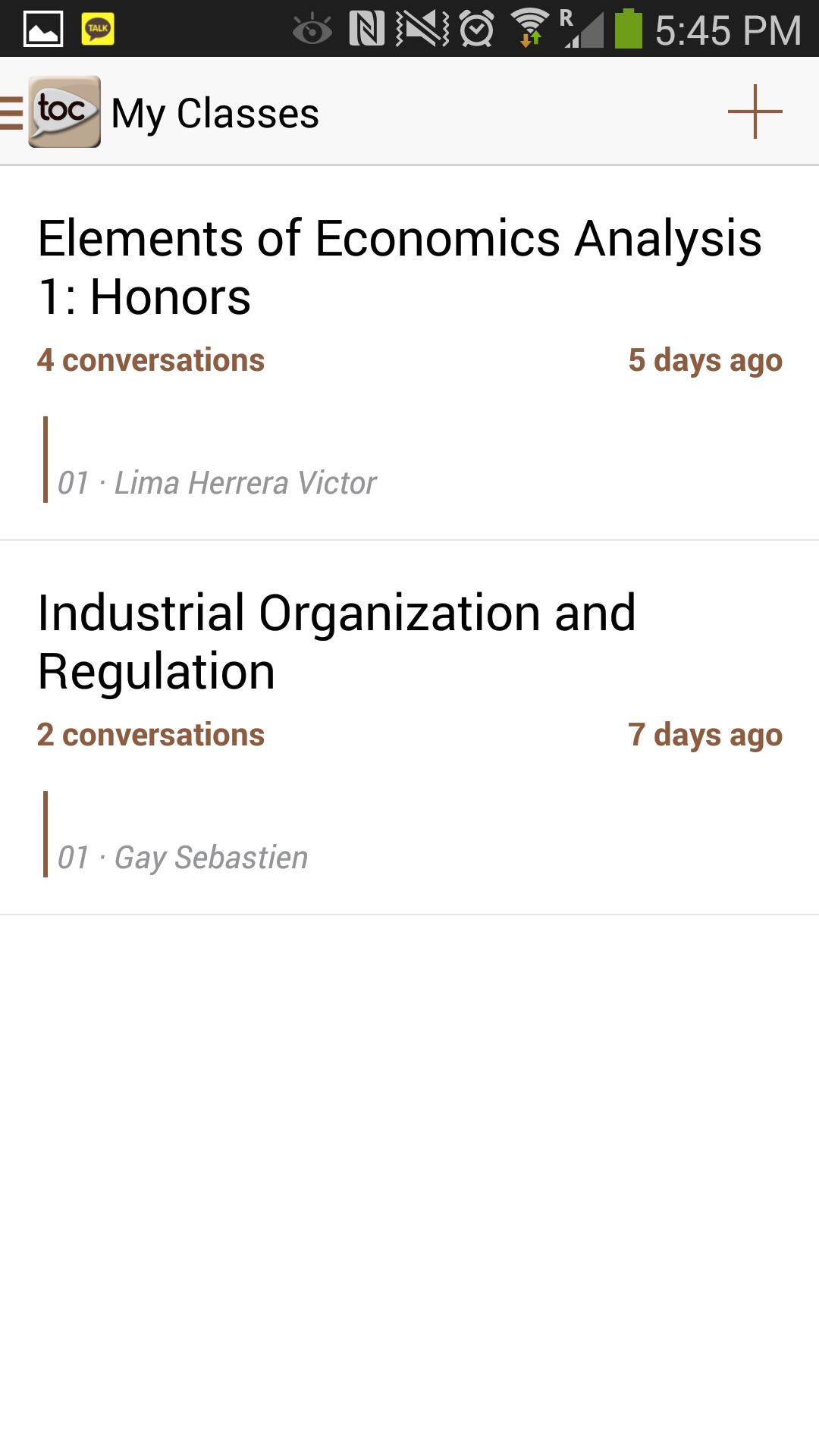
Task: Tap the Lima Herrera Victor section
Action: pos(217,483)
